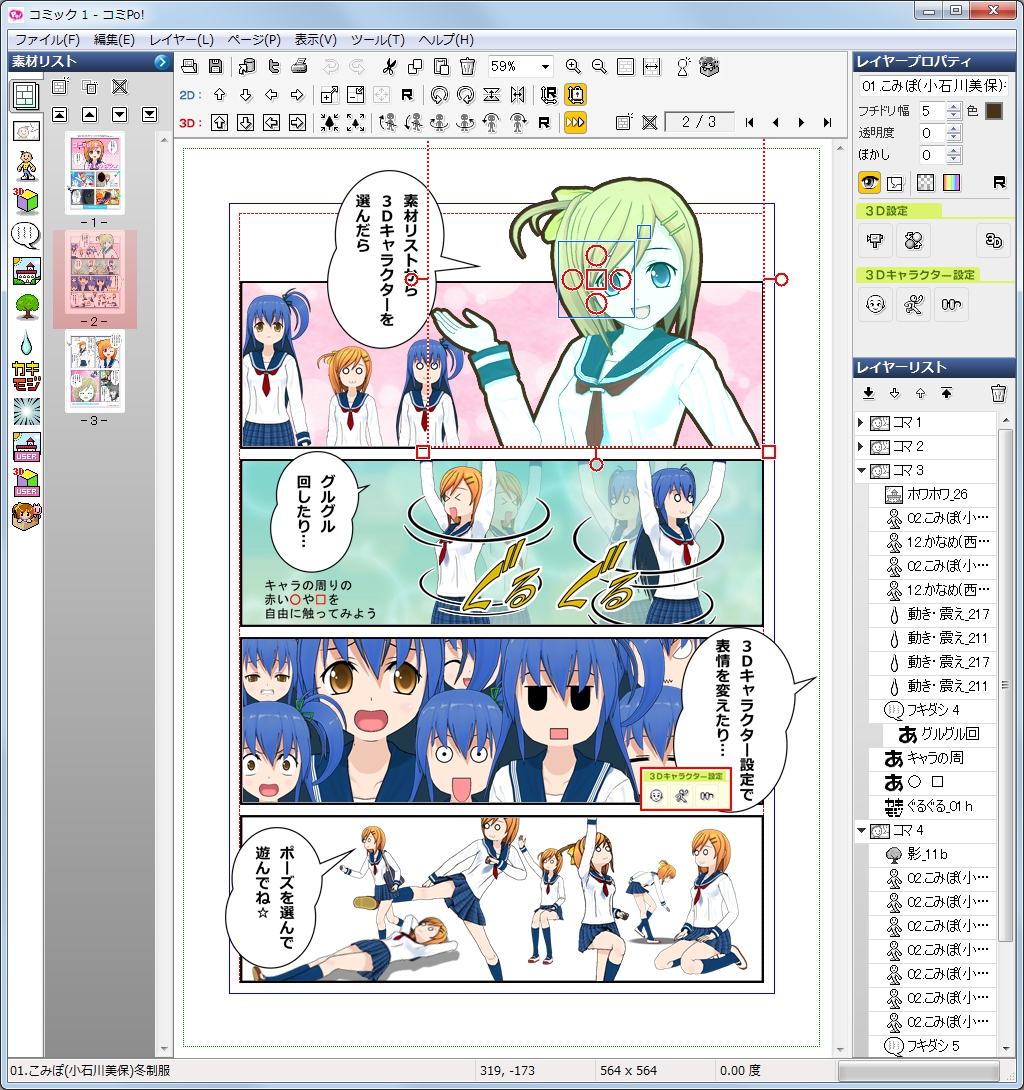
Task: Select the water drop effect icon
Action: 26,342
